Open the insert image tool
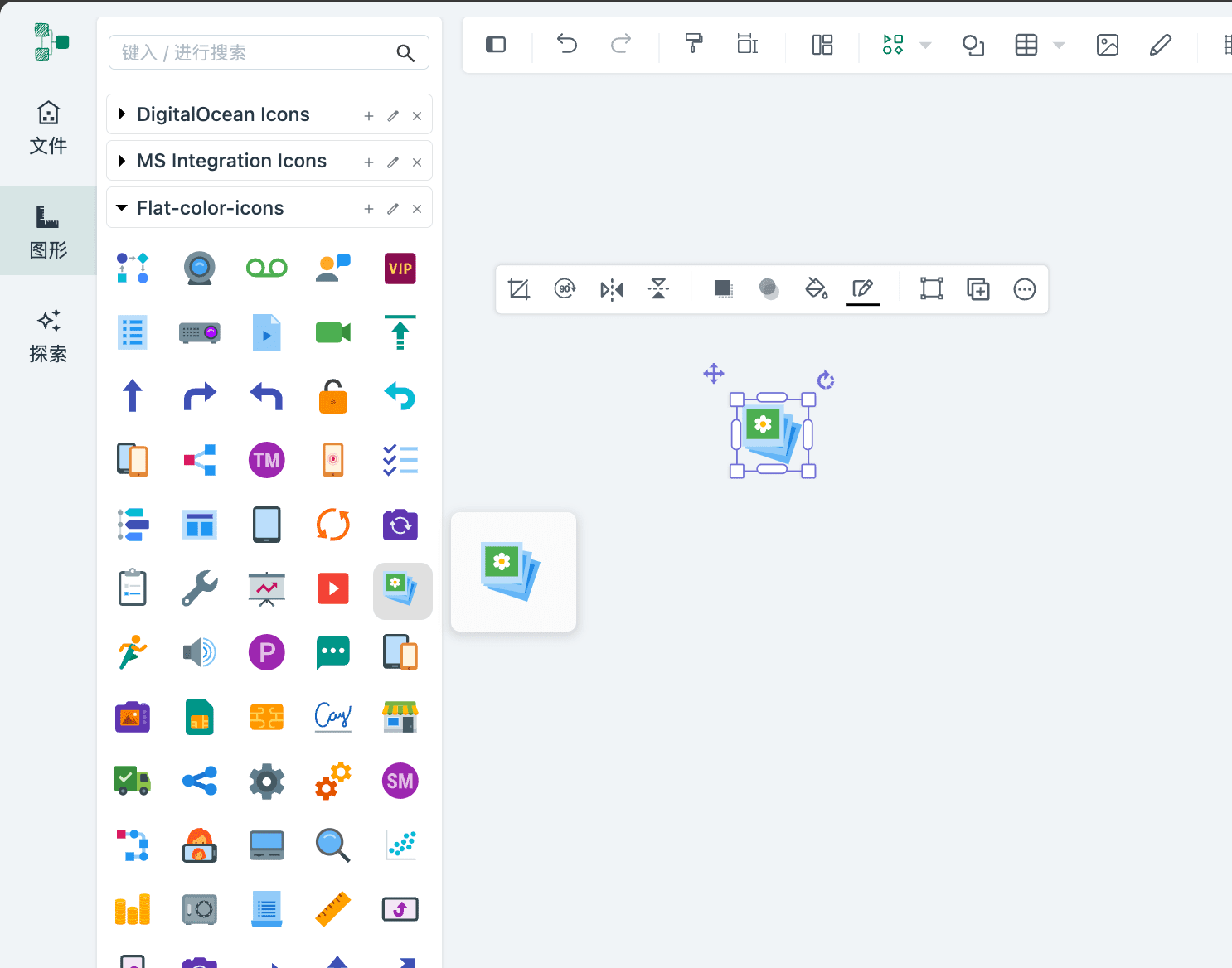Image resolution: width=1232 pixels, height=968 pixels. (1107, 45)
